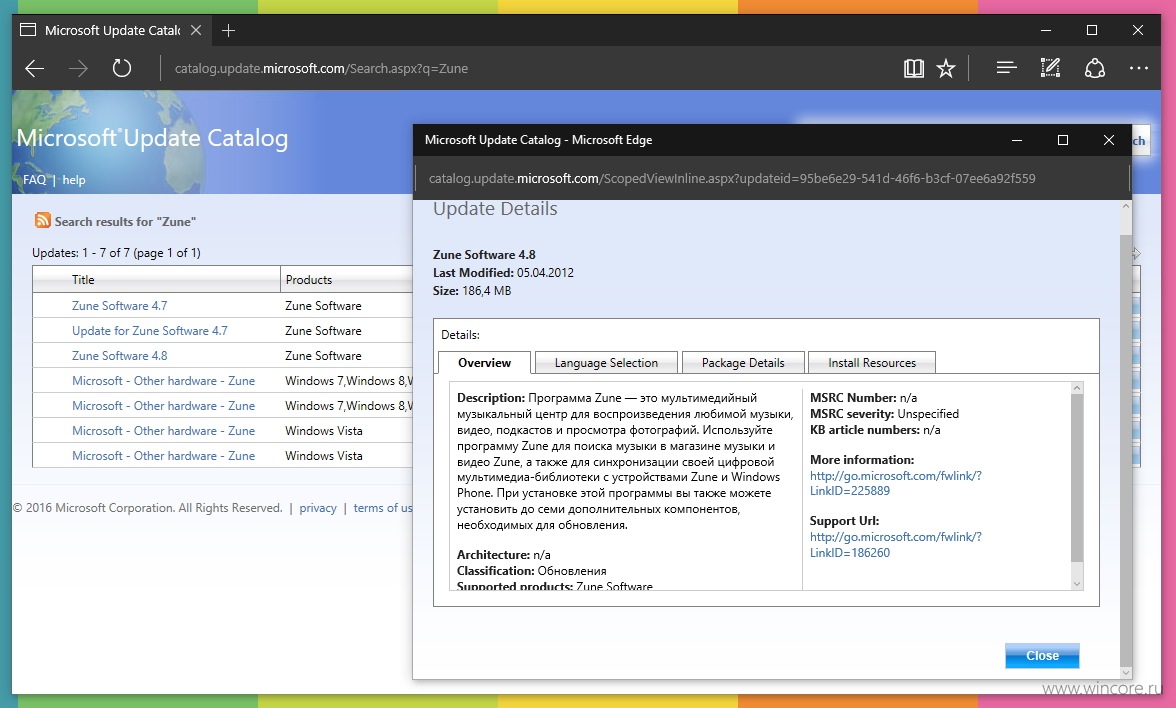The image size is (1176, 708).
Task: Go back in Edge browser
Action: [x=34, y=69]
